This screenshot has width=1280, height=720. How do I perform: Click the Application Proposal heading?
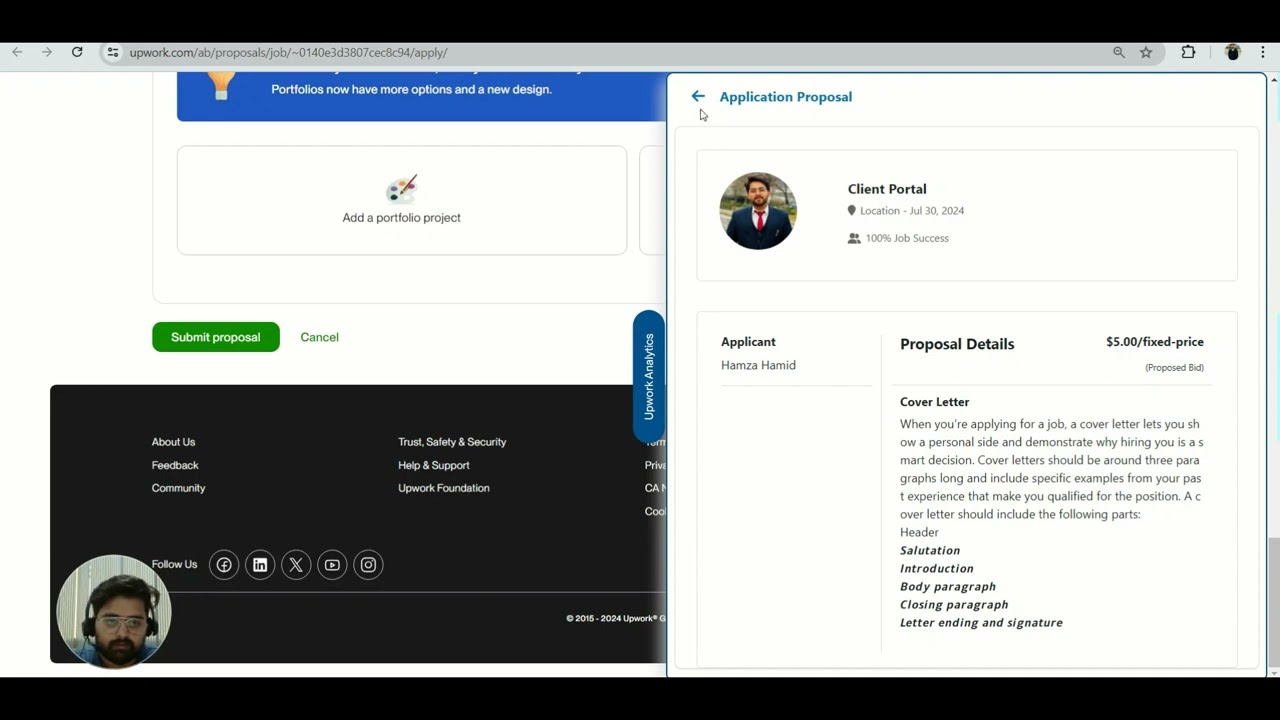pos(786,97)
